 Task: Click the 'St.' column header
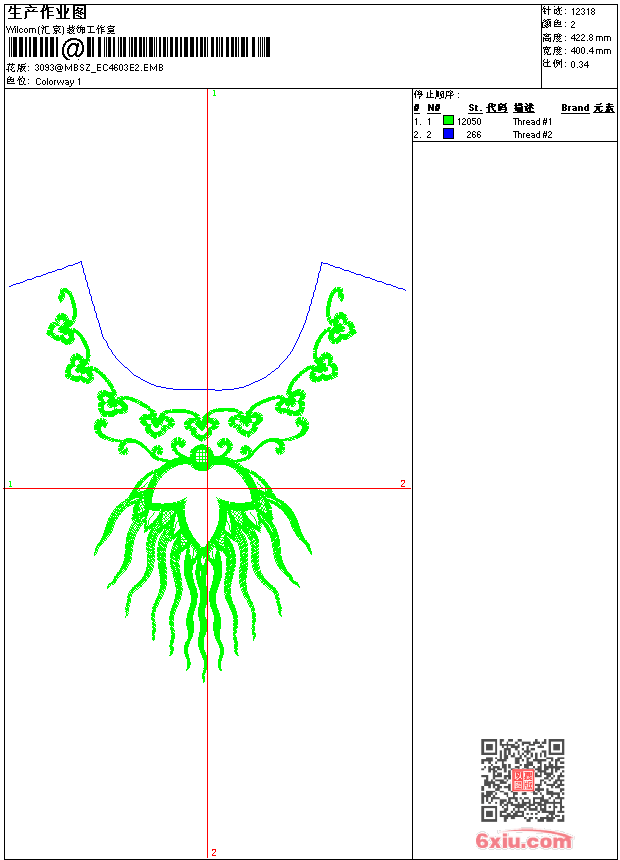pos(475,108)
